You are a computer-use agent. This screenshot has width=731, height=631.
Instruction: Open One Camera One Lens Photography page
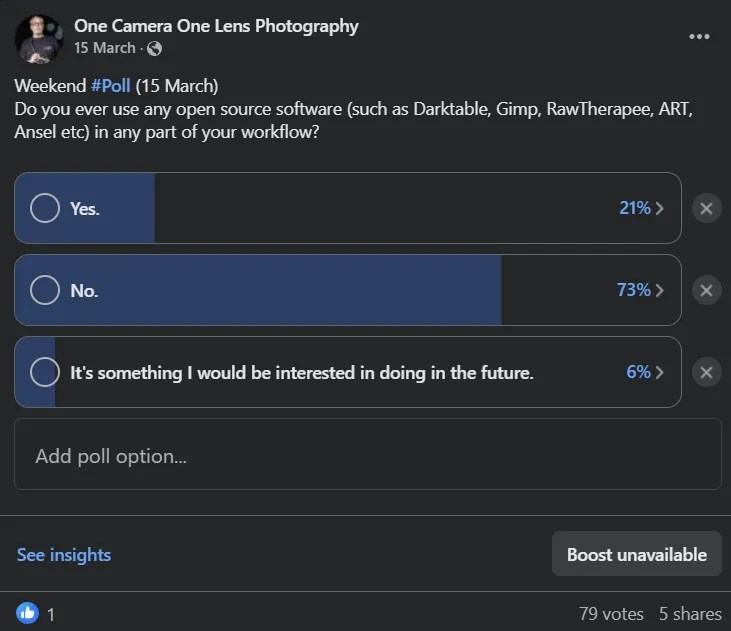click(x=216, y=26)
